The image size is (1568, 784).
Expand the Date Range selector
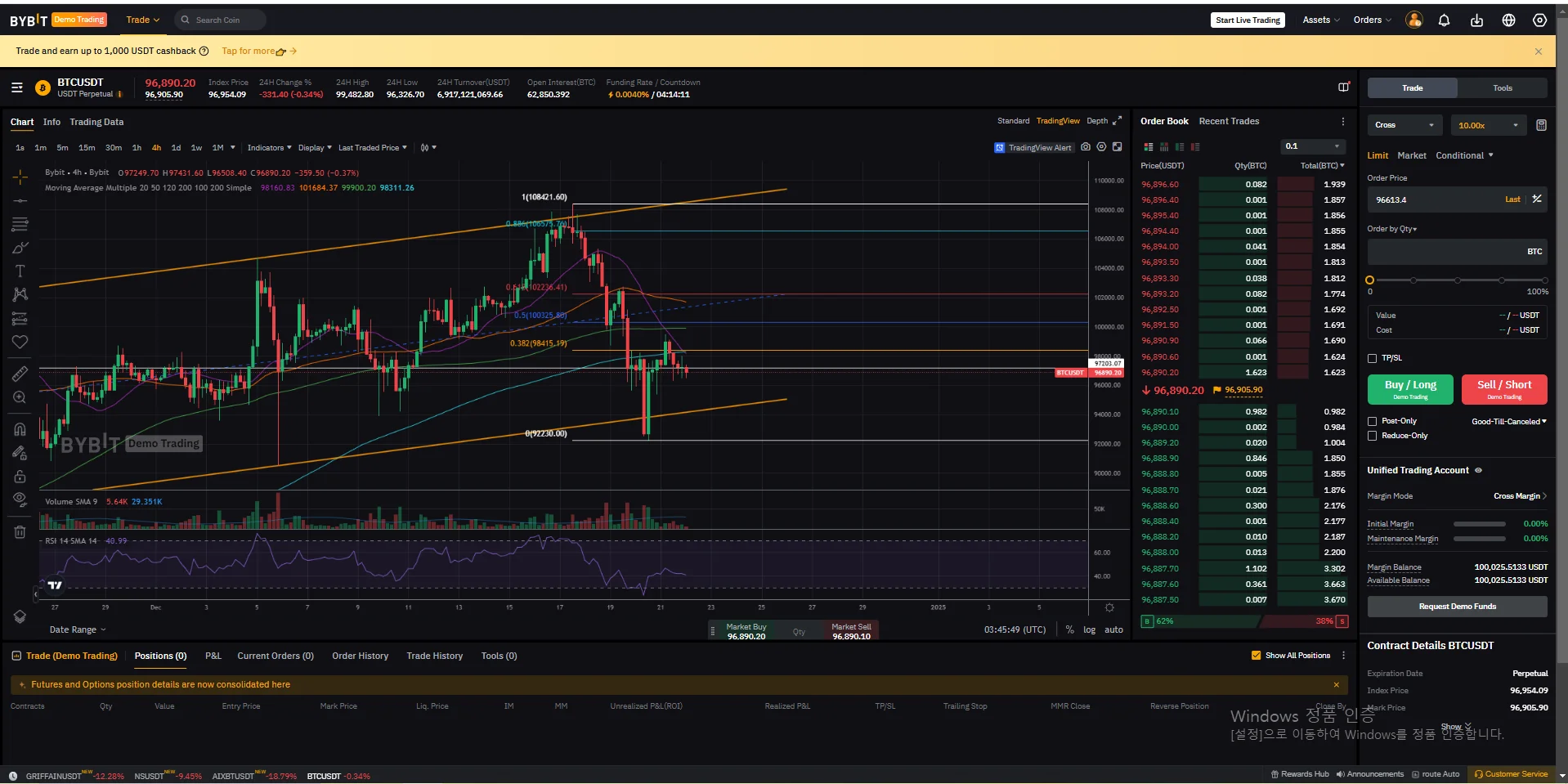(78, 629)
